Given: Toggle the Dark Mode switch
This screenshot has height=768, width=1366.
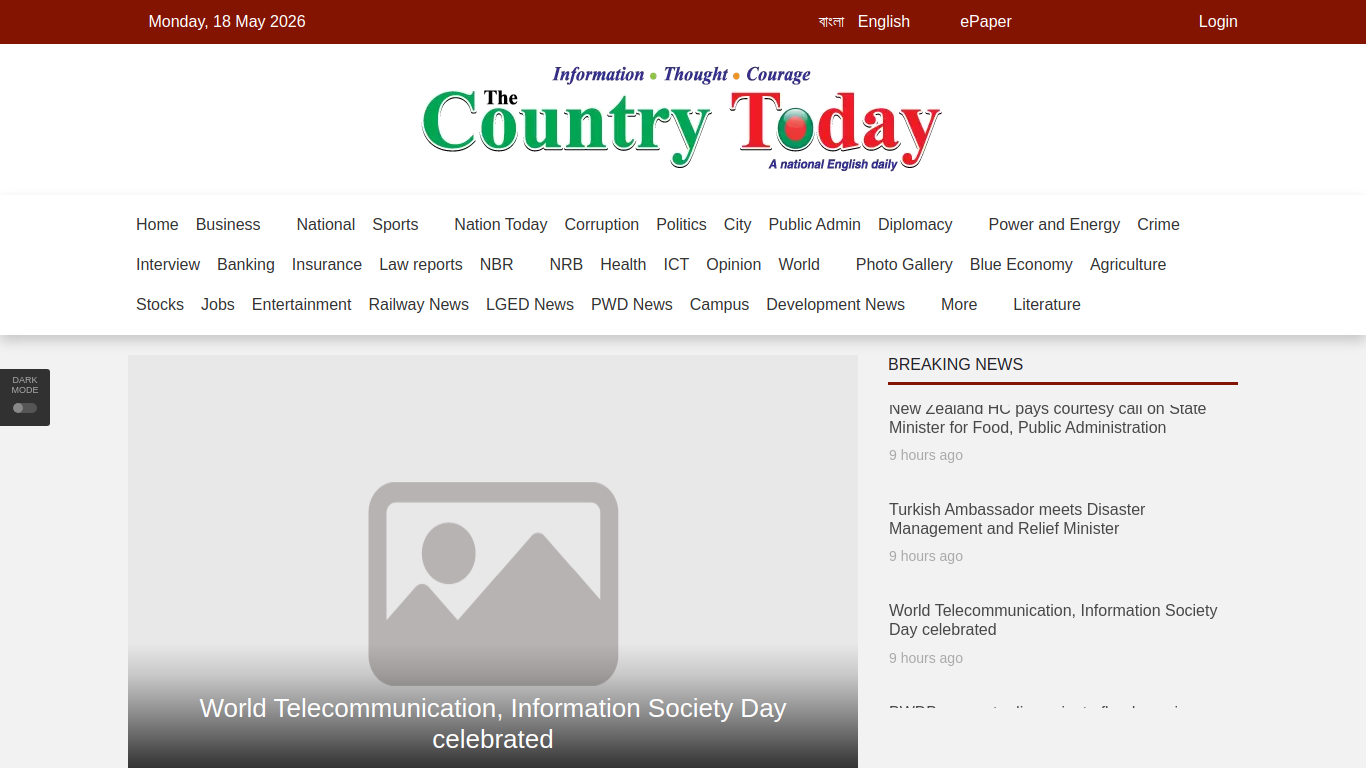Looking at the screenshot, I should pos(25,408).
